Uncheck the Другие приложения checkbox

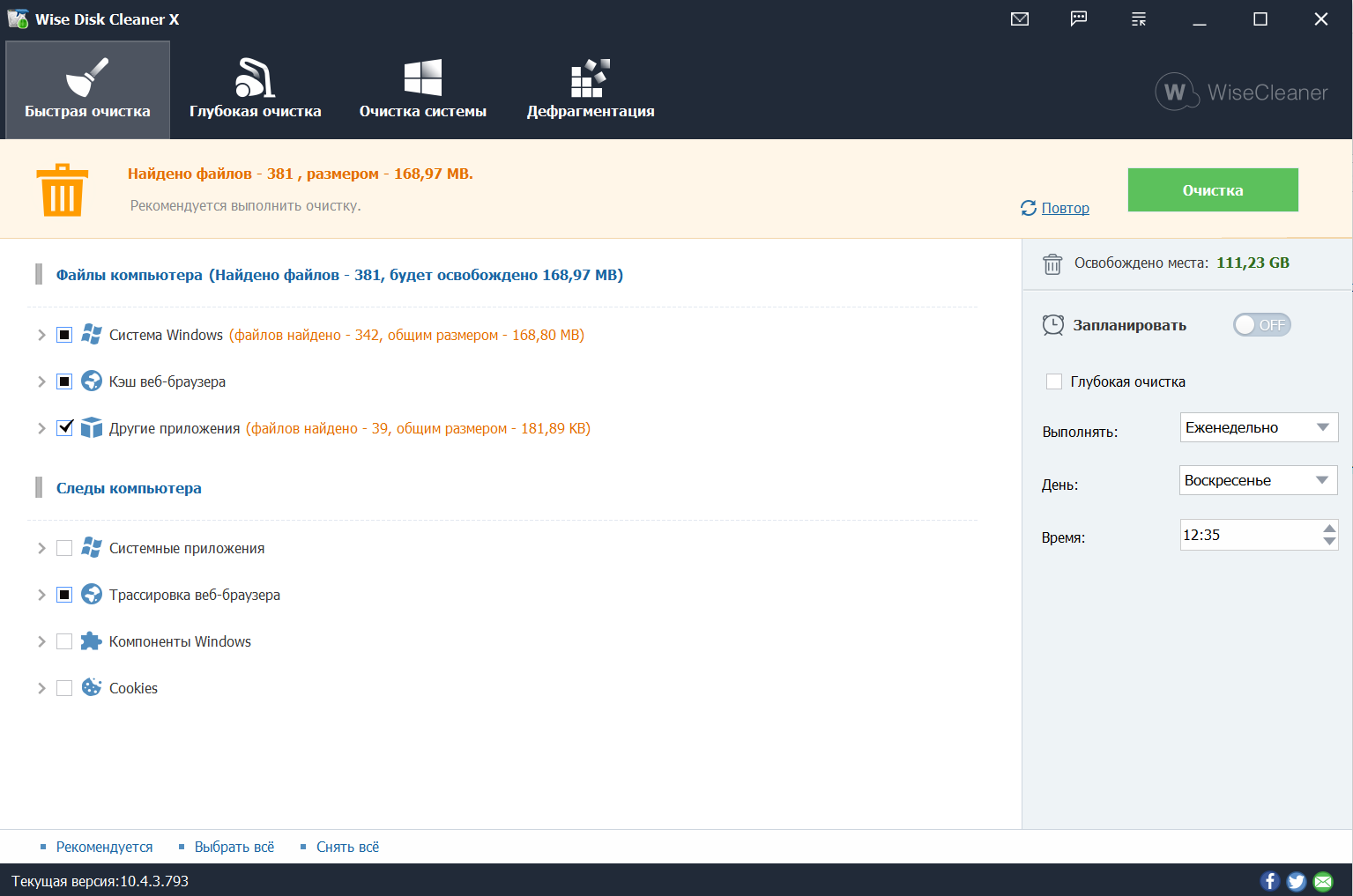coord(64,428)
